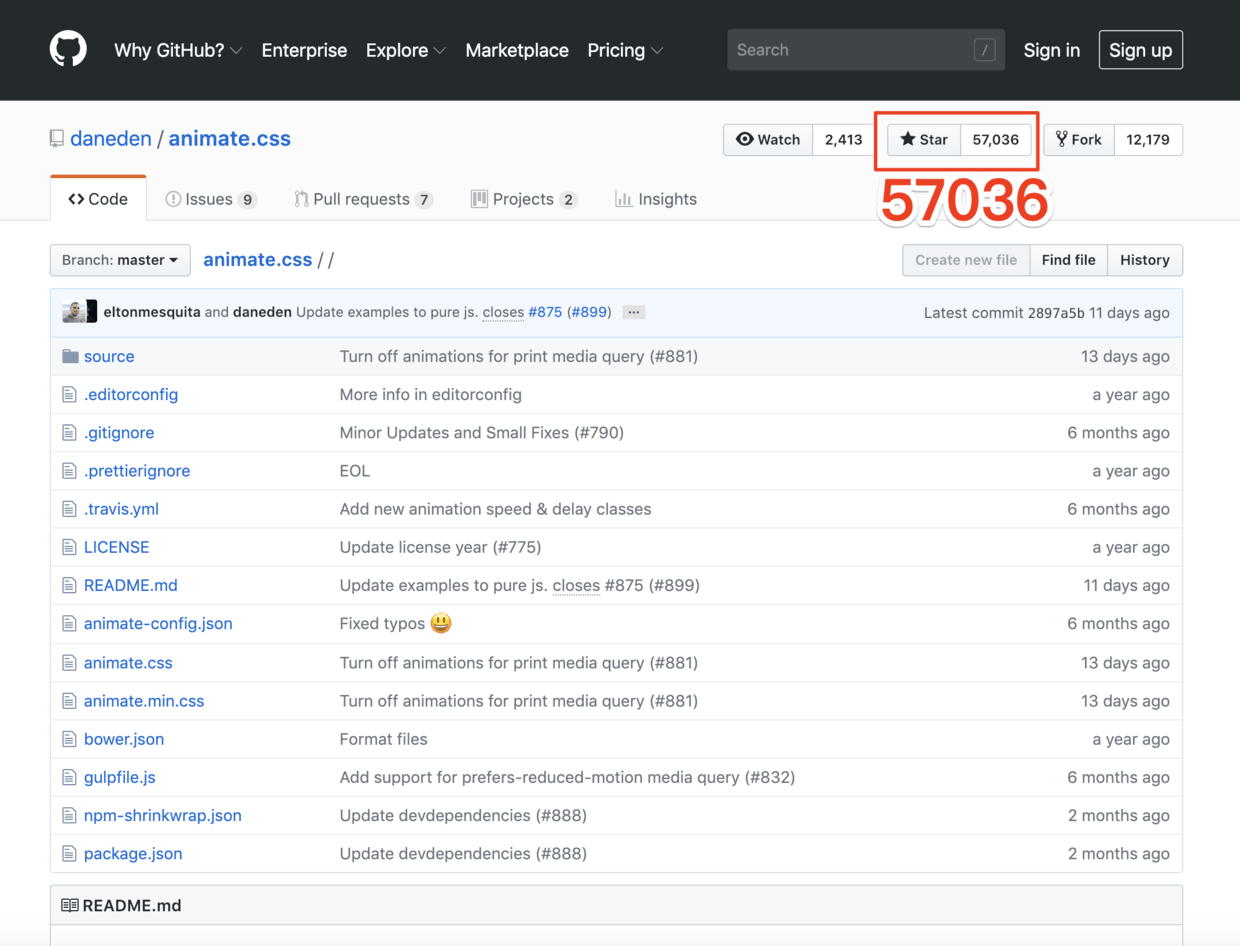Click the Sign up button

(1141, 50)
